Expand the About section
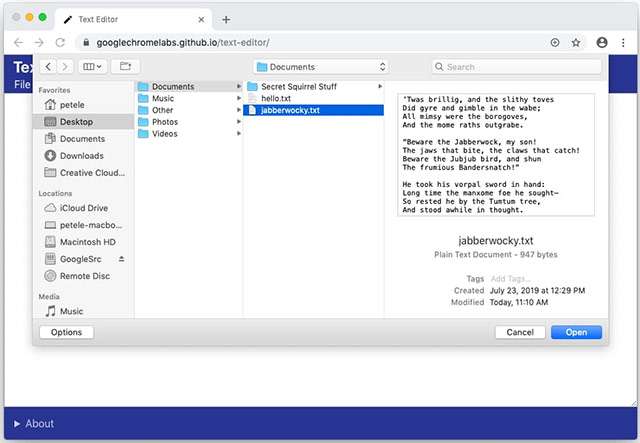 tap(34, 424)
